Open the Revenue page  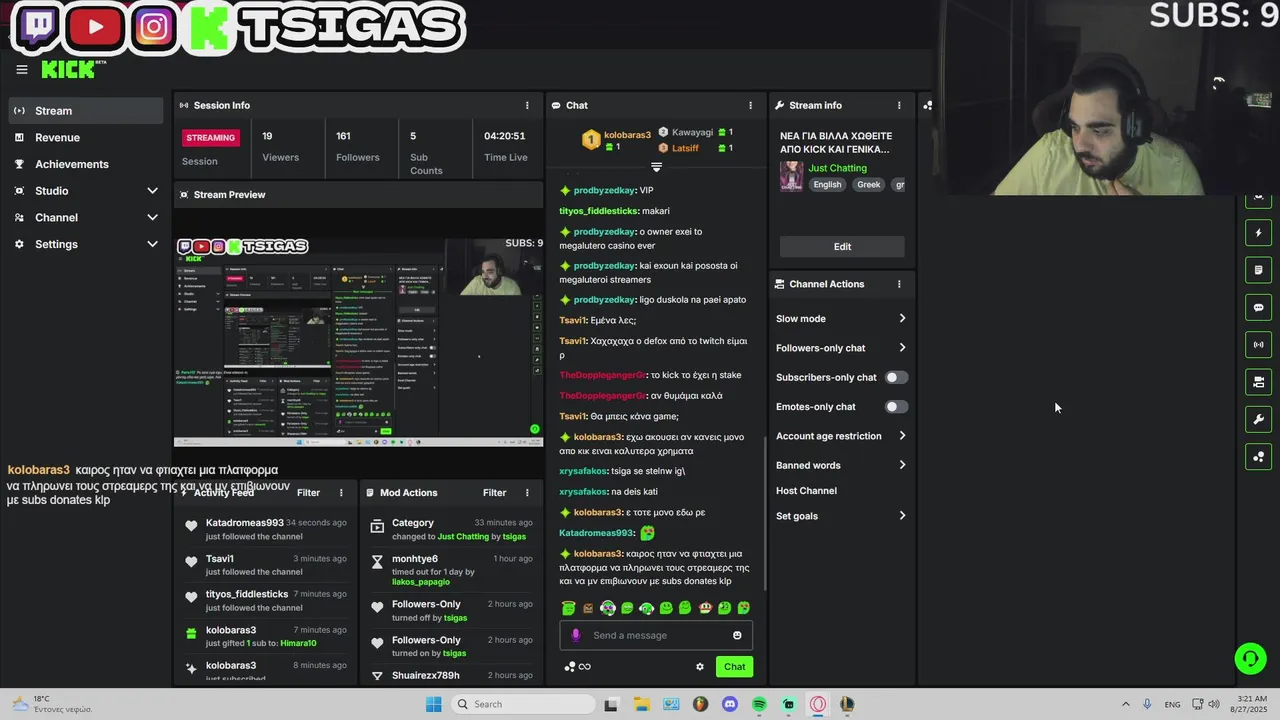(x=86, y=138)
